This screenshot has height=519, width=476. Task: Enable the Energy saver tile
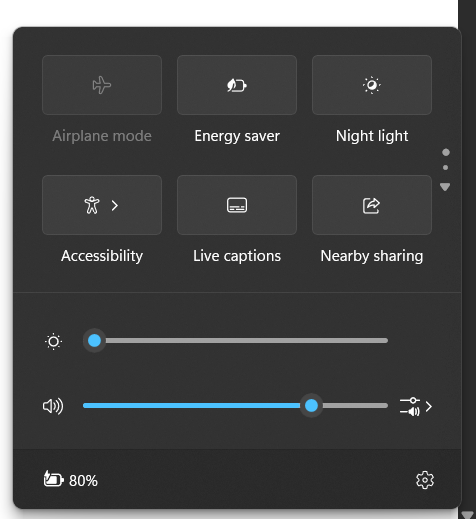pyautogui.click(x=237, y=85)
